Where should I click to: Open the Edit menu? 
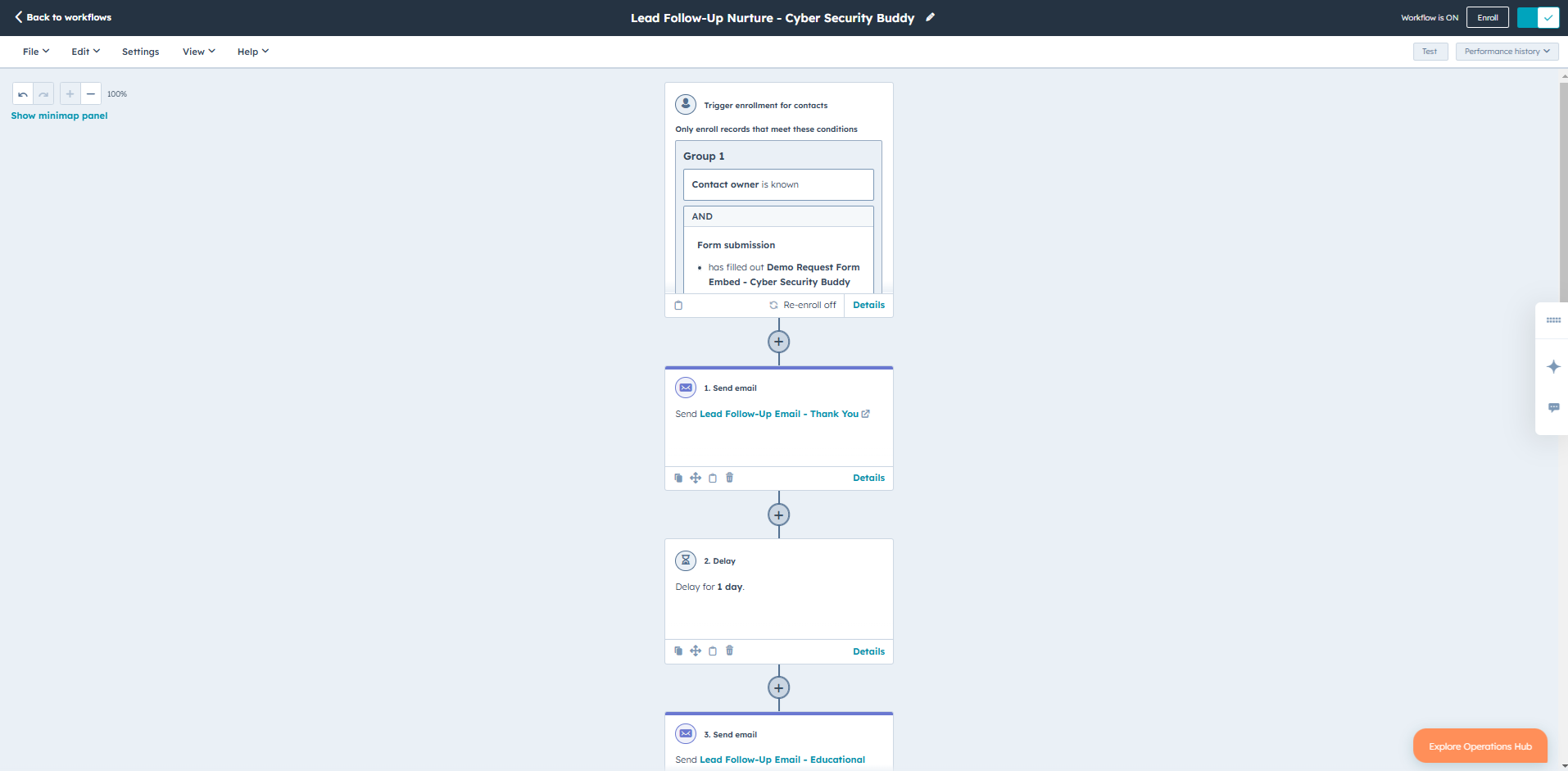(x=85, y=52)
